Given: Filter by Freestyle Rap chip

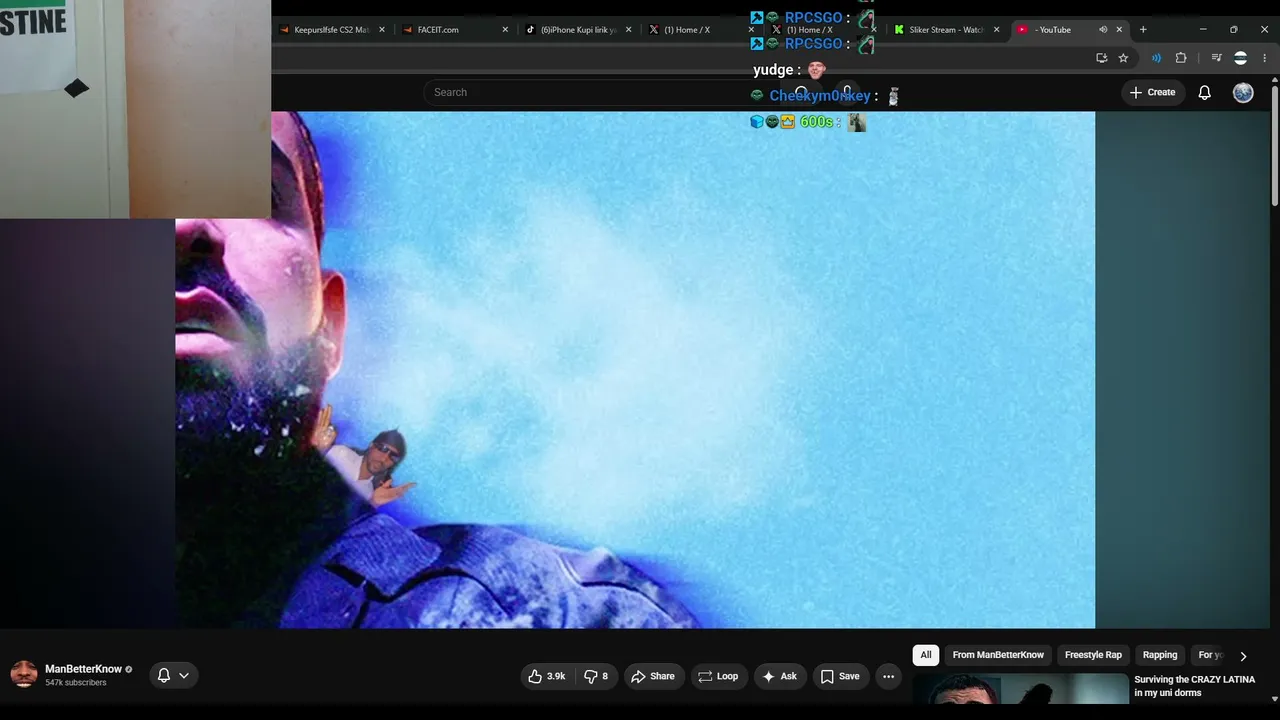Looking at the screenshot, I should pos(1093,655).
